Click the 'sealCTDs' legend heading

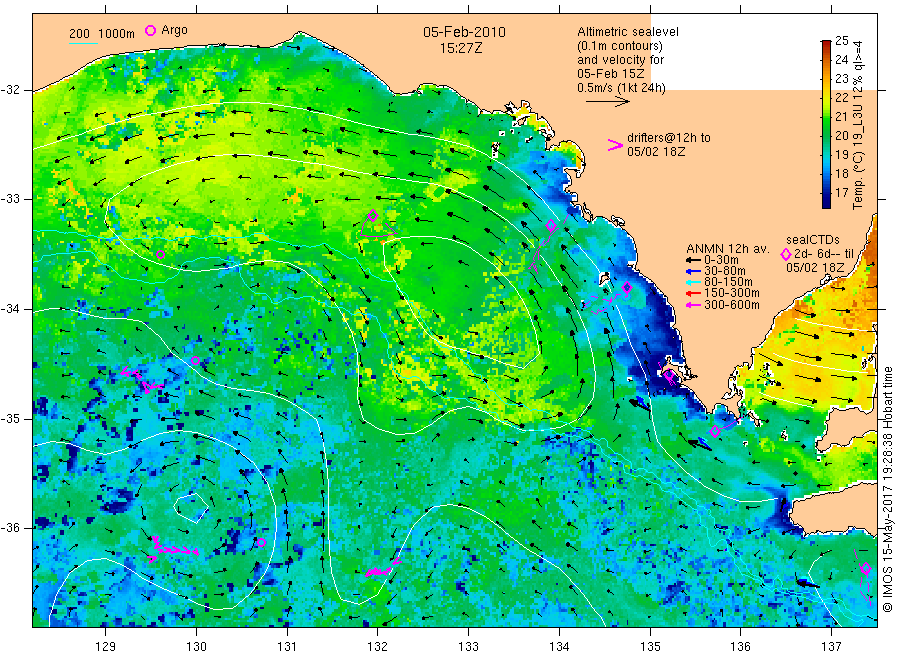pyautogui.click(x=813, y=240)
